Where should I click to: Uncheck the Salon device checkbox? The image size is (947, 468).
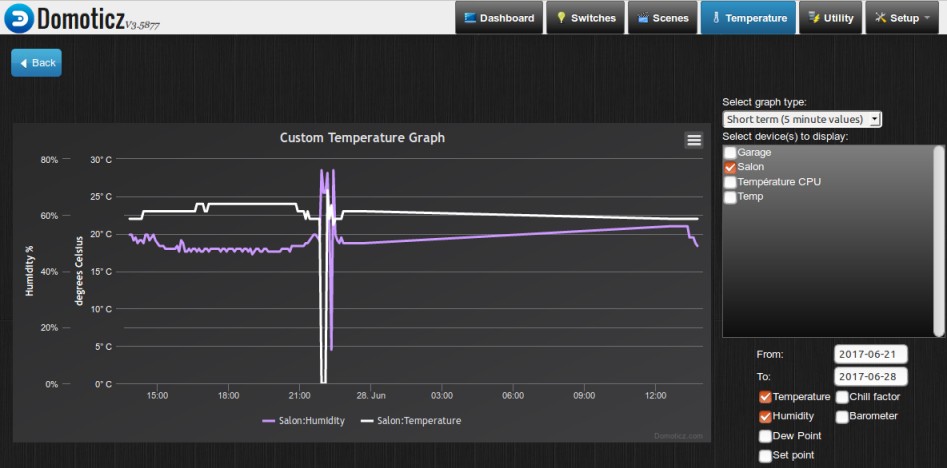(x=730, y=167)
